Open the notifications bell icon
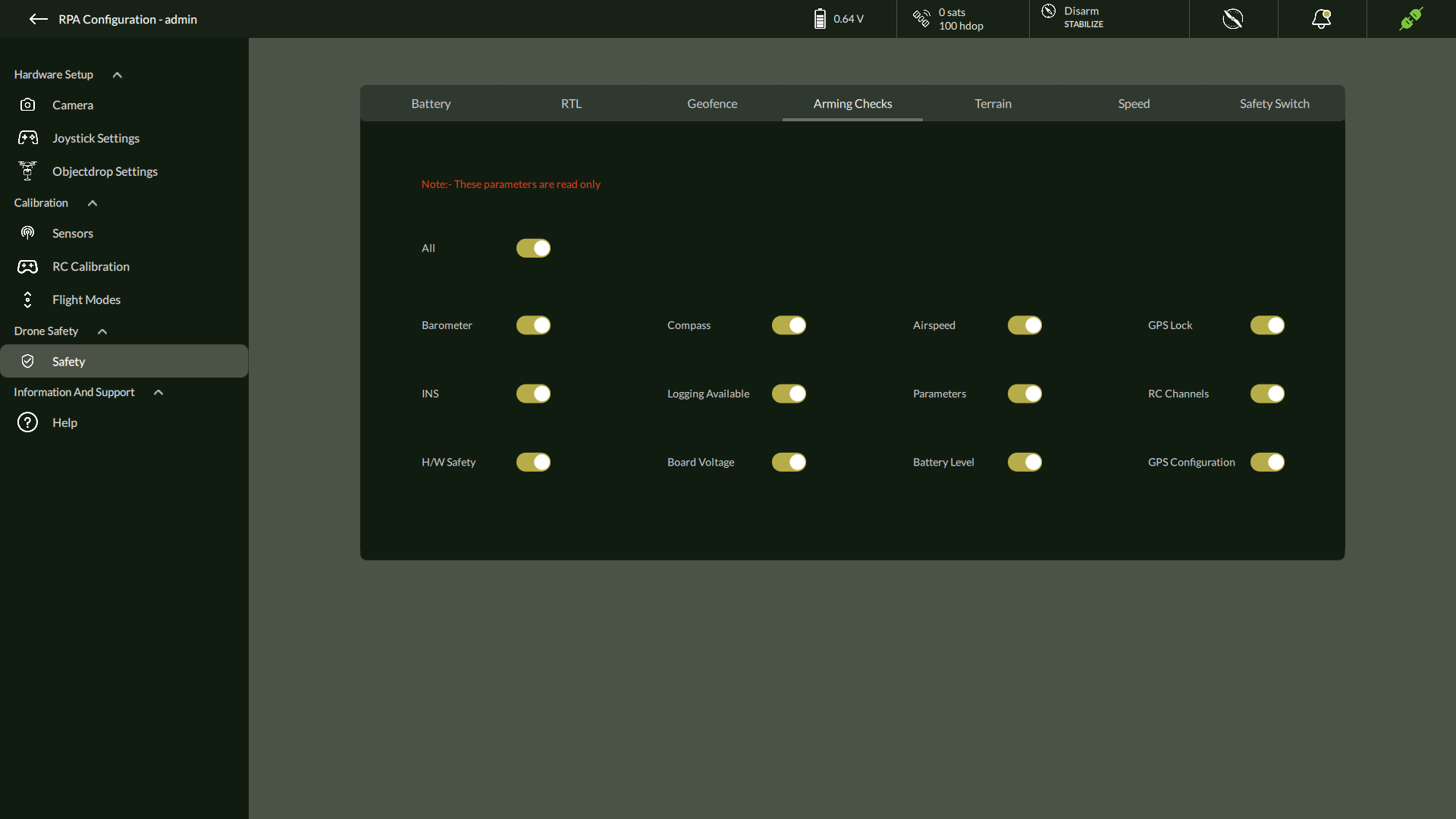 pyautogui.click(x=1322, y=19)
